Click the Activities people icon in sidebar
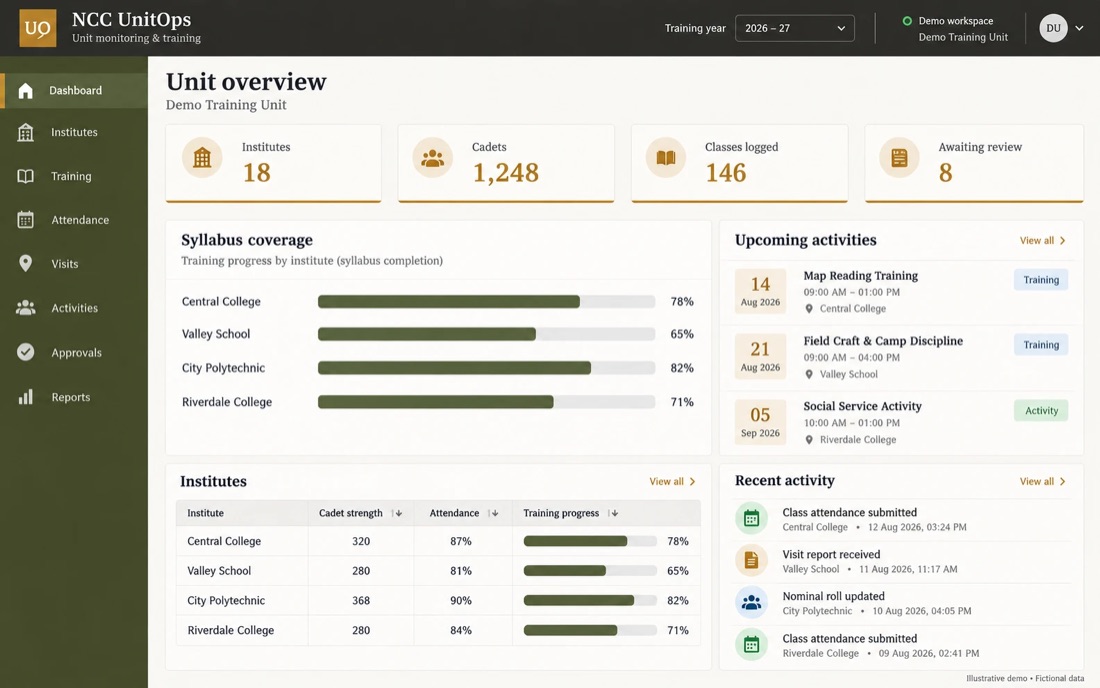This screenshot has width=1100, height=688. coord(25,308)
